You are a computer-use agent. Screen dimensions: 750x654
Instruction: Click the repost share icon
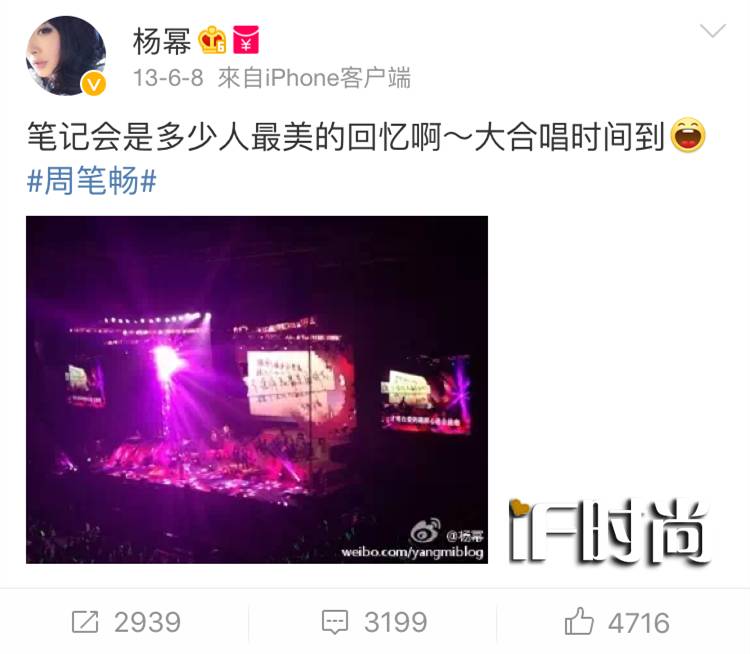point(85,622)
